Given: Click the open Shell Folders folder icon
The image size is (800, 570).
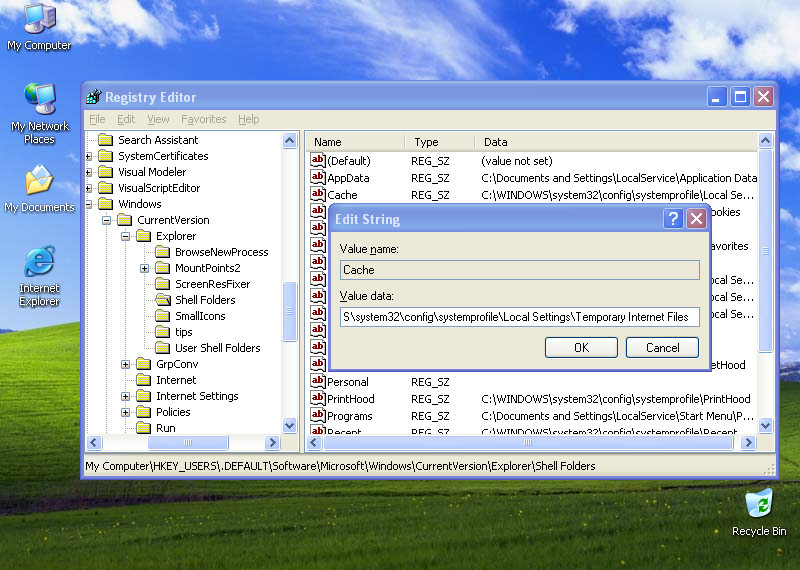Looking at the screenshot, I should pyautogui.click(x=163, y=300).
